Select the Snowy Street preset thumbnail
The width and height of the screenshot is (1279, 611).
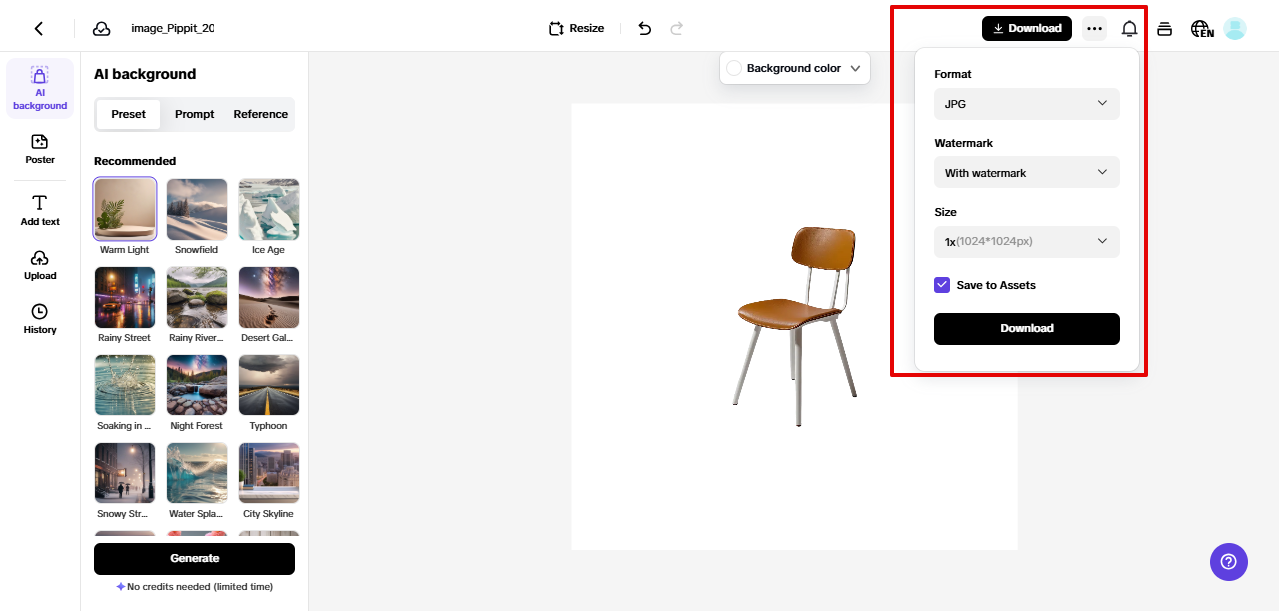(125, 473)
